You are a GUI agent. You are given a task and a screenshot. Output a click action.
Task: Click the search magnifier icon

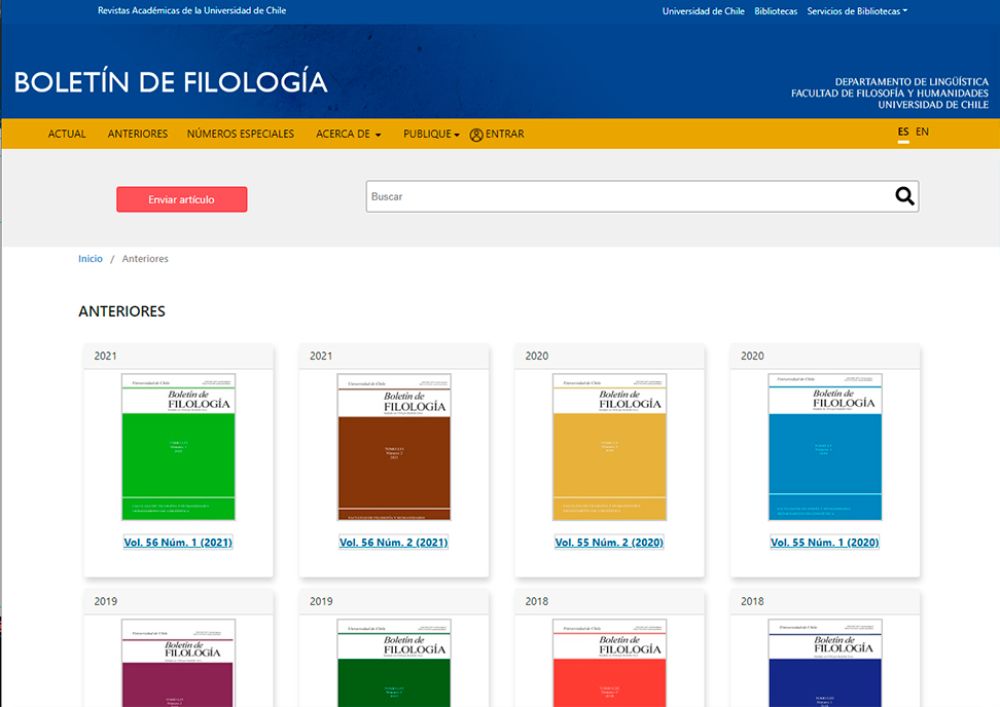(x=903, y=196)
